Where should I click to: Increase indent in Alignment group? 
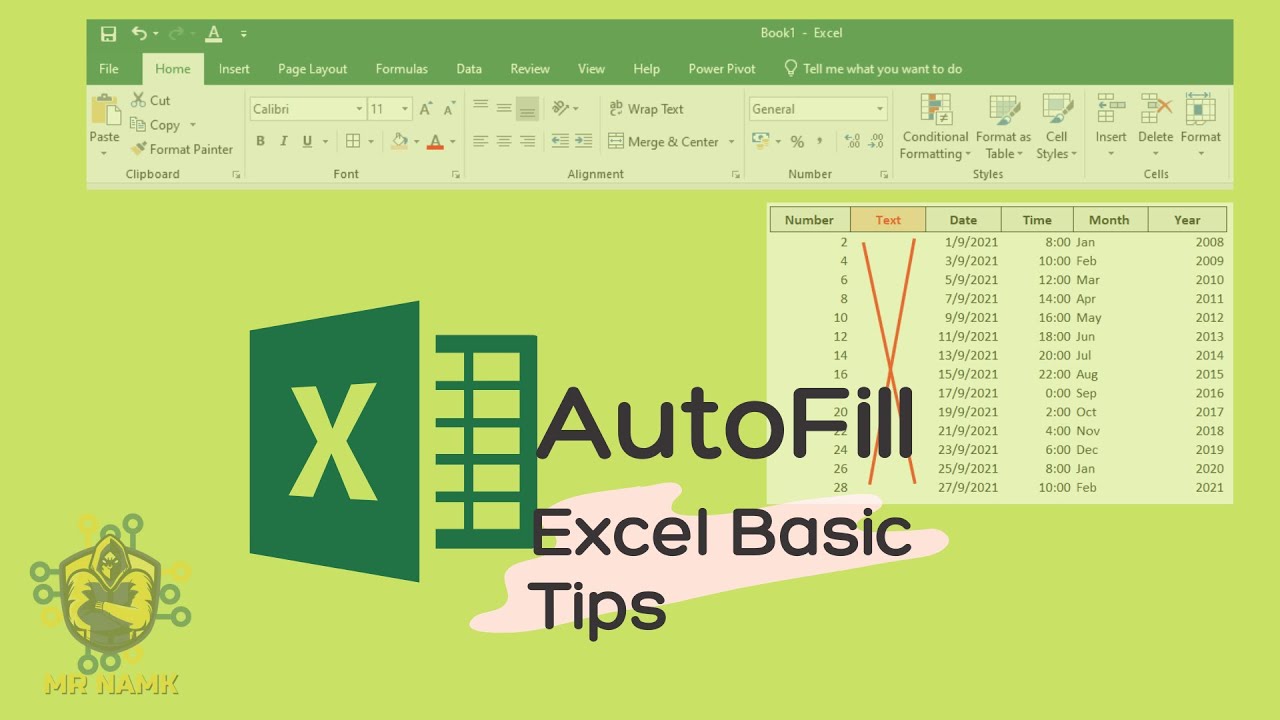pos(584,141)
